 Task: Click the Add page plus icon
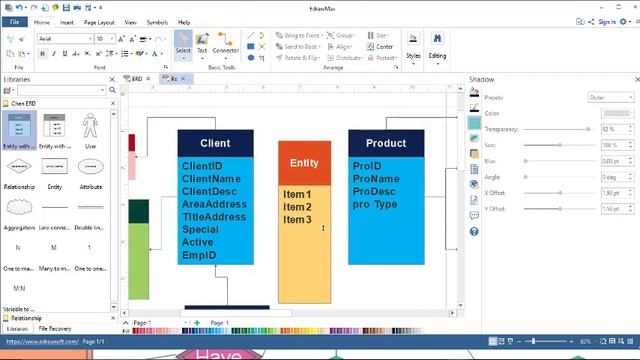tap(197, 322)
